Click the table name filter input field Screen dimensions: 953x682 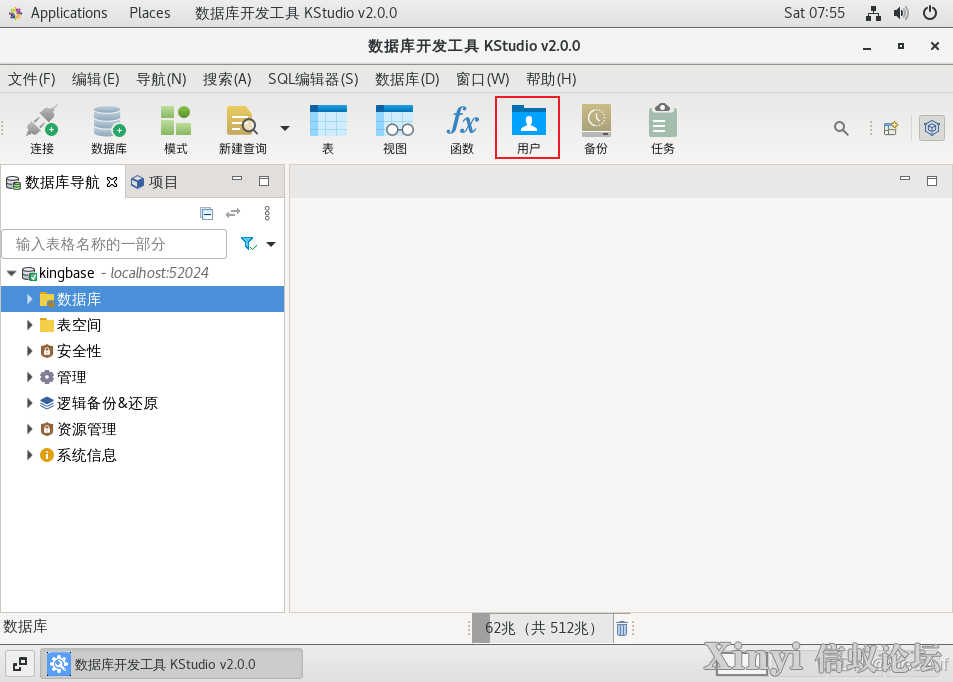coord(114,244)
